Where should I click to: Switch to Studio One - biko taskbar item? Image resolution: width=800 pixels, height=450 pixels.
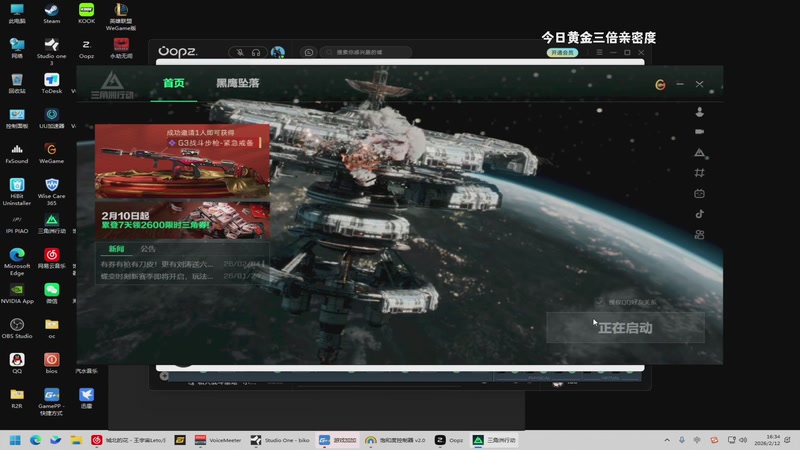[280, 440]
